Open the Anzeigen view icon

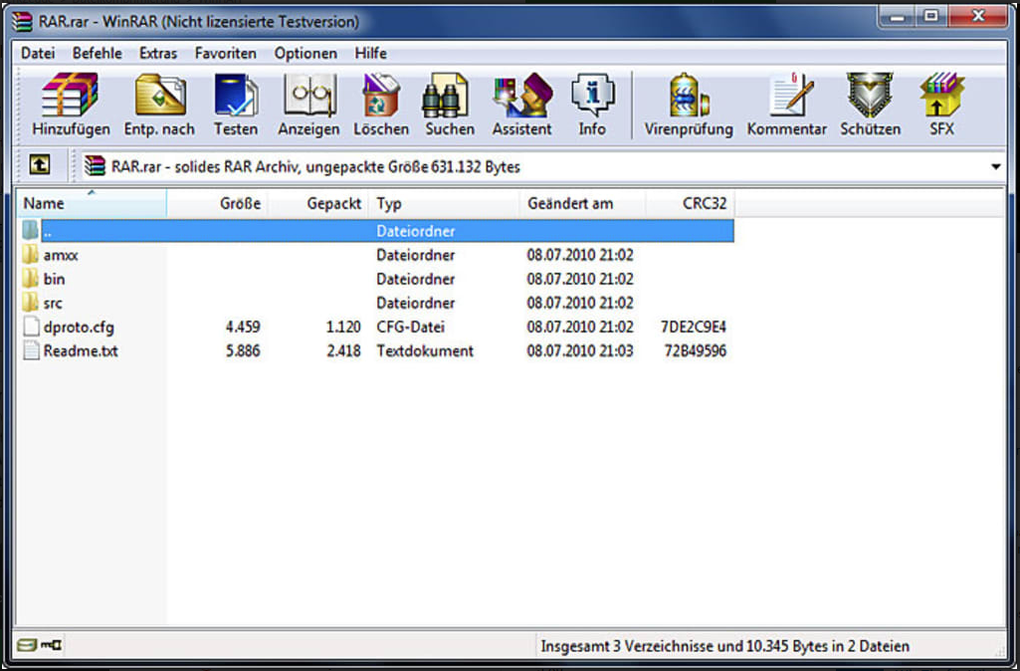tap(309, 95)
